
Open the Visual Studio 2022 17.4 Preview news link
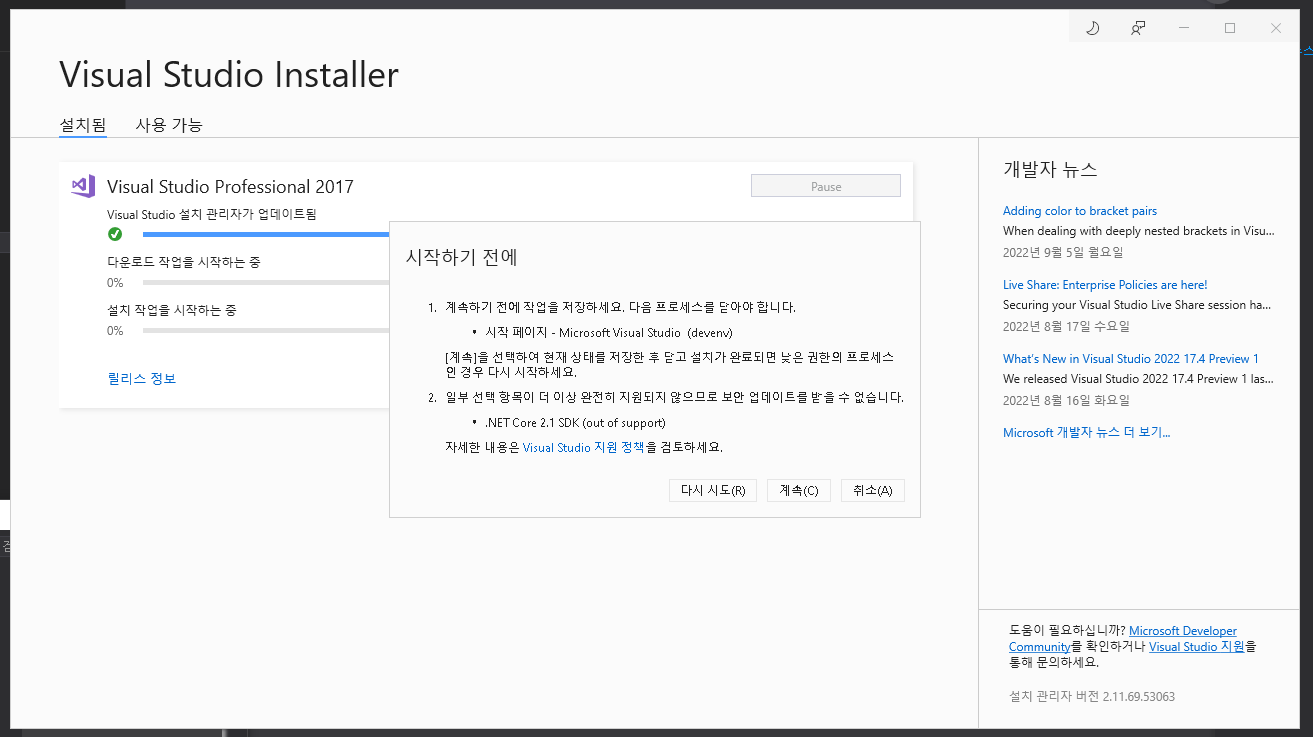[1130, 358]
